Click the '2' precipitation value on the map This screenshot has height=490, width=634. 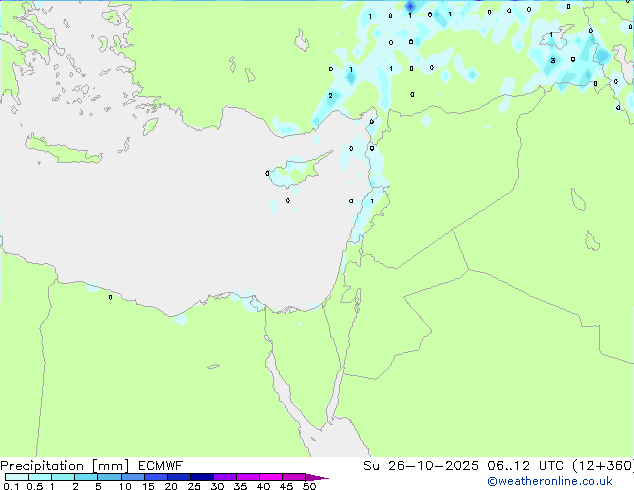coord(330,95)
